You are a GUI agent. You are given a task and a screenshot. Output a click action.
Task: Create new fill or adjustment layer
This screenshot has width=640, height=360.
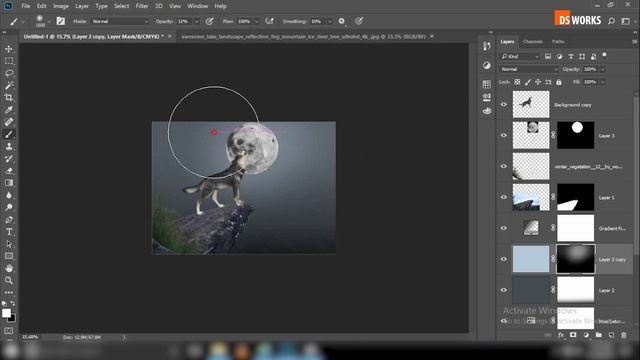[x=586, y=335]
